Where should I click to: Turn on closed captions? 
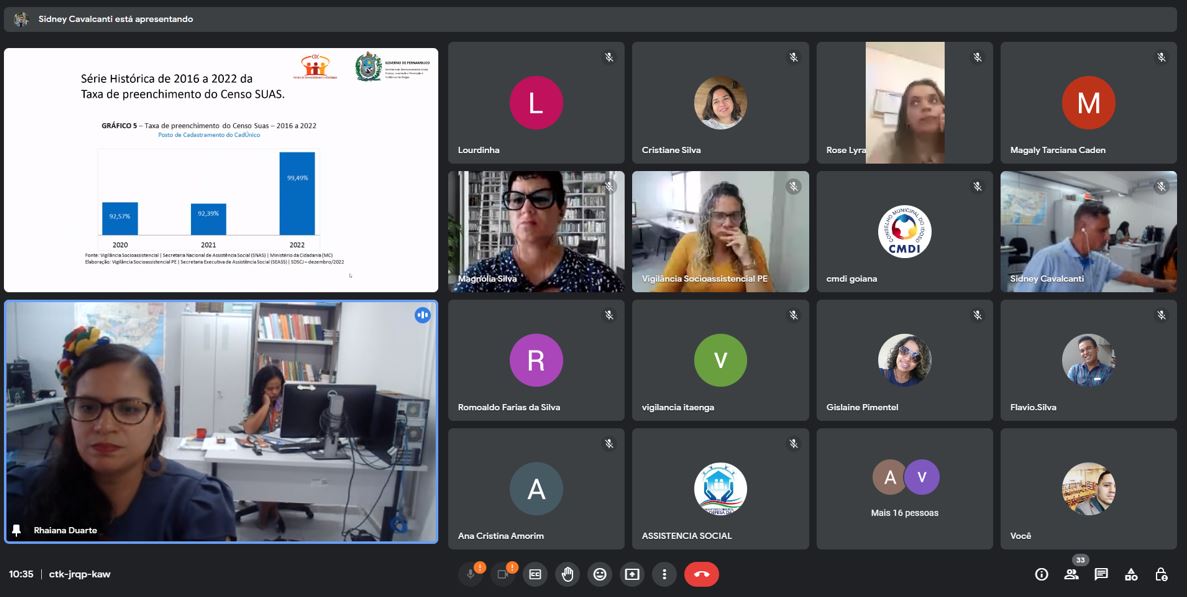pyautogui.click(x=535, y=574)
